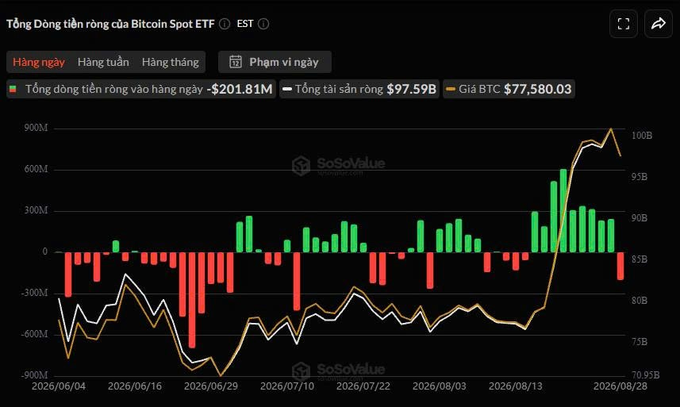This screenshot has height=407, width=680.
Task: Click the share arrow icon
Action: coord(658,23)
